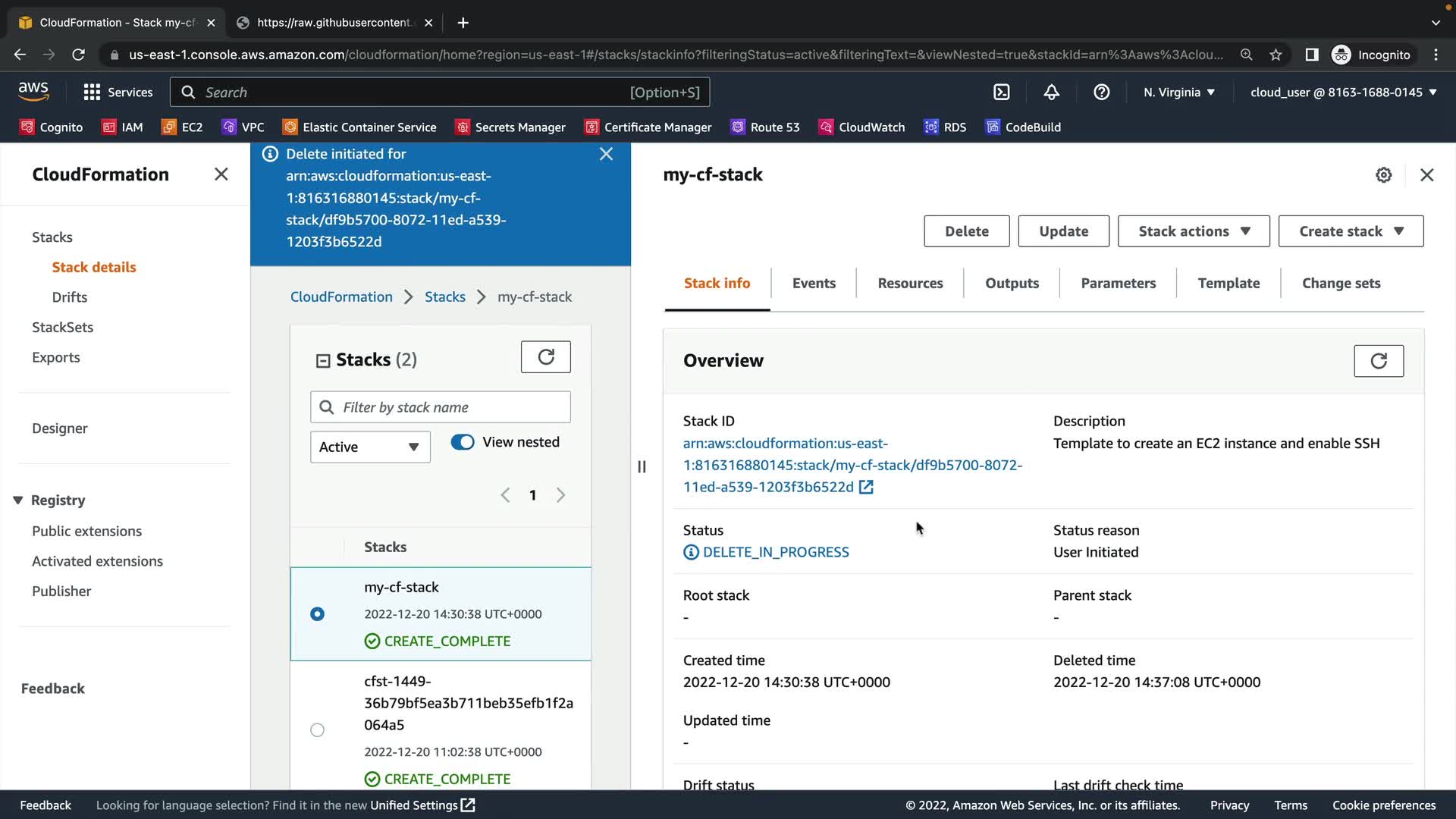Switch to the Events tab
1456x819 pixels.
click(813, 284)
